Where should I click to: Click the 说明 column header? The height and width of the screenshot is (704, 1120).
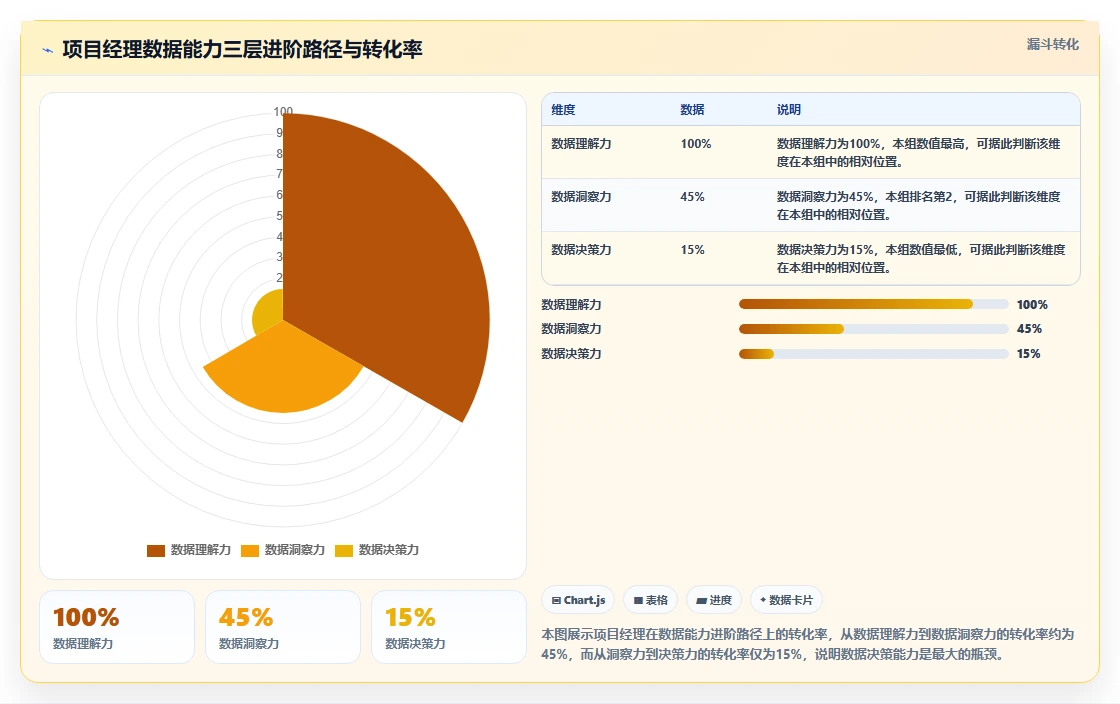tap(789, 109)
